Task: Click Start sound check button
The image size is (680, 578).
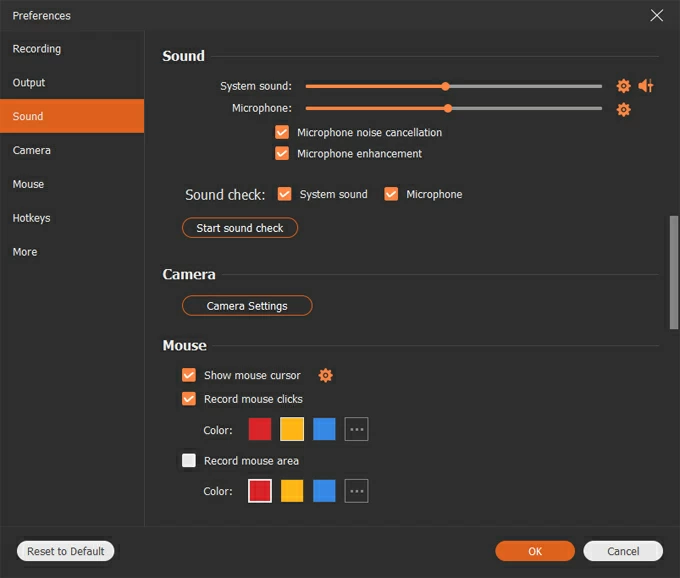Action: (240, 228)
